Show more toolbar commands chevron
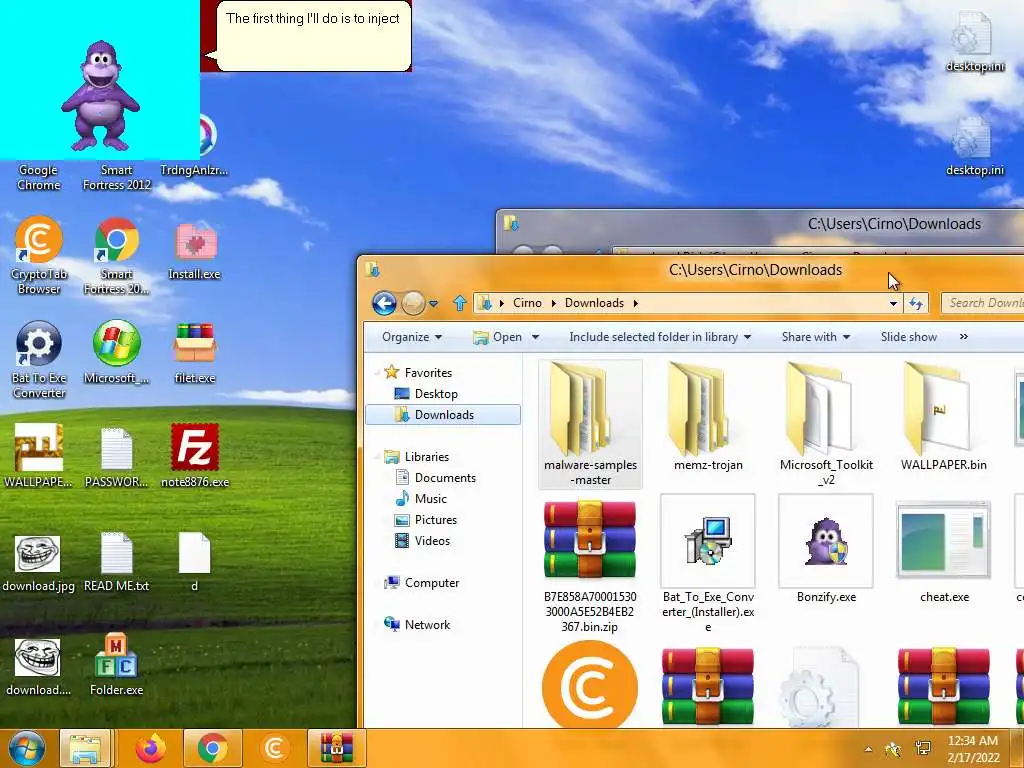Image resolution: width=1024 pixels, height=768 pixels. (964, 337)
